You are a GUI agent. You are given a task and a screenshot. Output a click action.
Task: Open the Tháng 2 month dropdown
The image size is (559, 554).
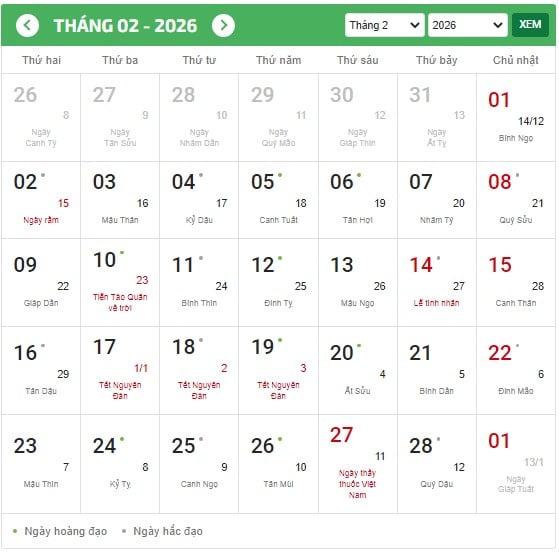(x=384, y=25)
